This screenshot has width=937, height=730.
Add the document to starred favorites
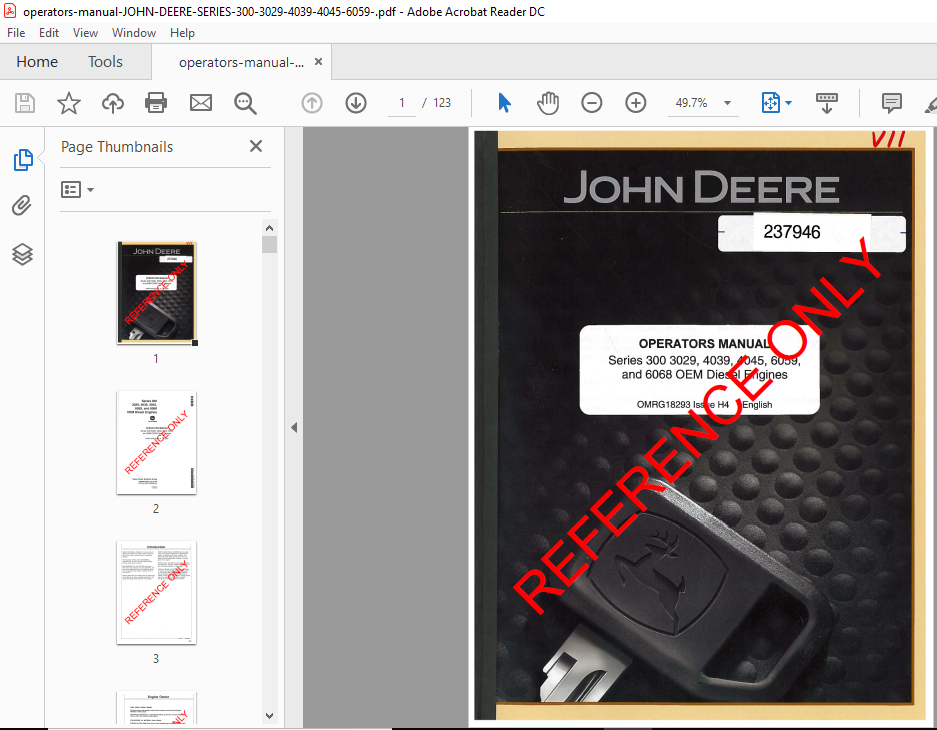click(69, 103)
